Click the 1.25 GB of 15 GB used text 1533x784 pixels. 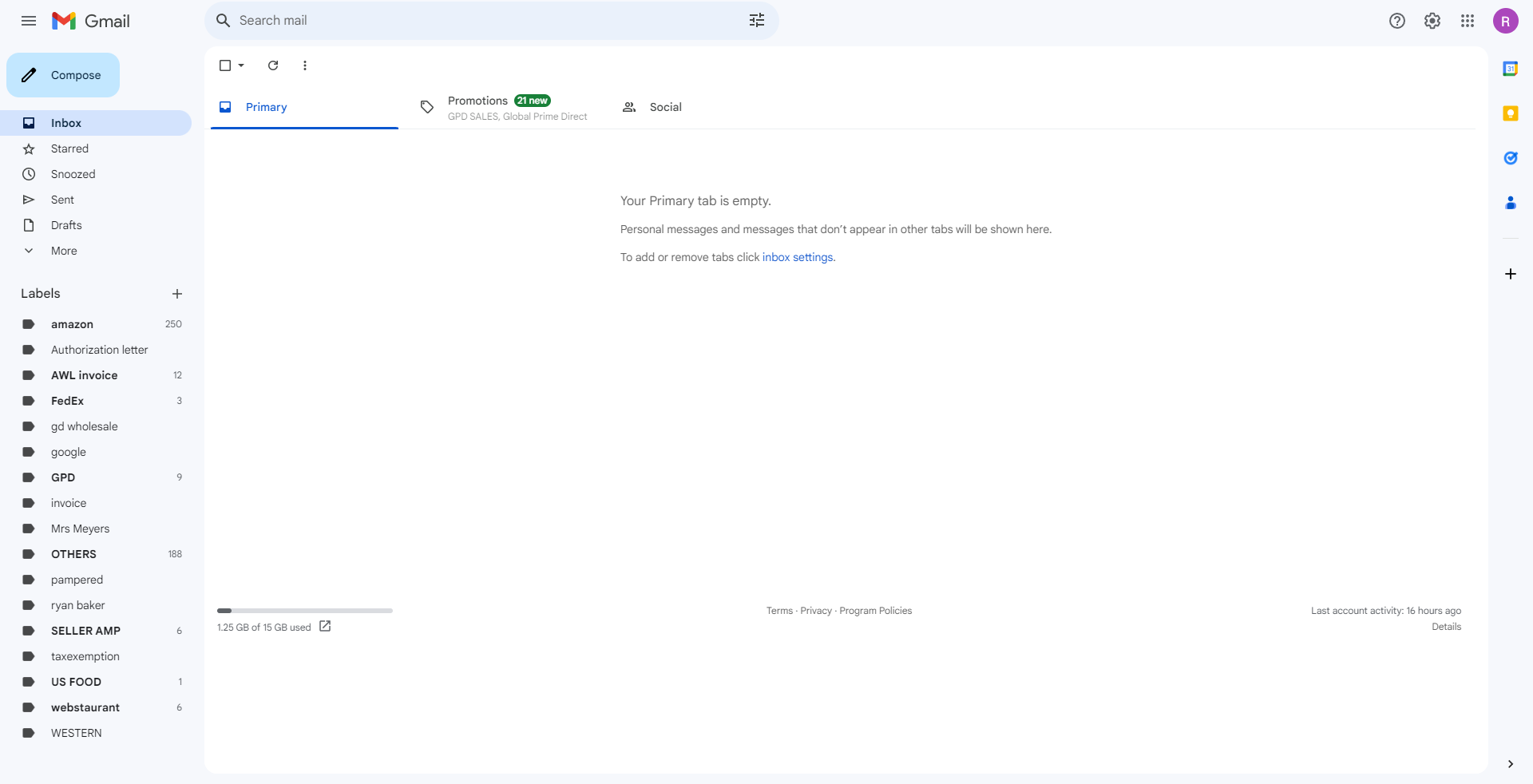(263, 628)
